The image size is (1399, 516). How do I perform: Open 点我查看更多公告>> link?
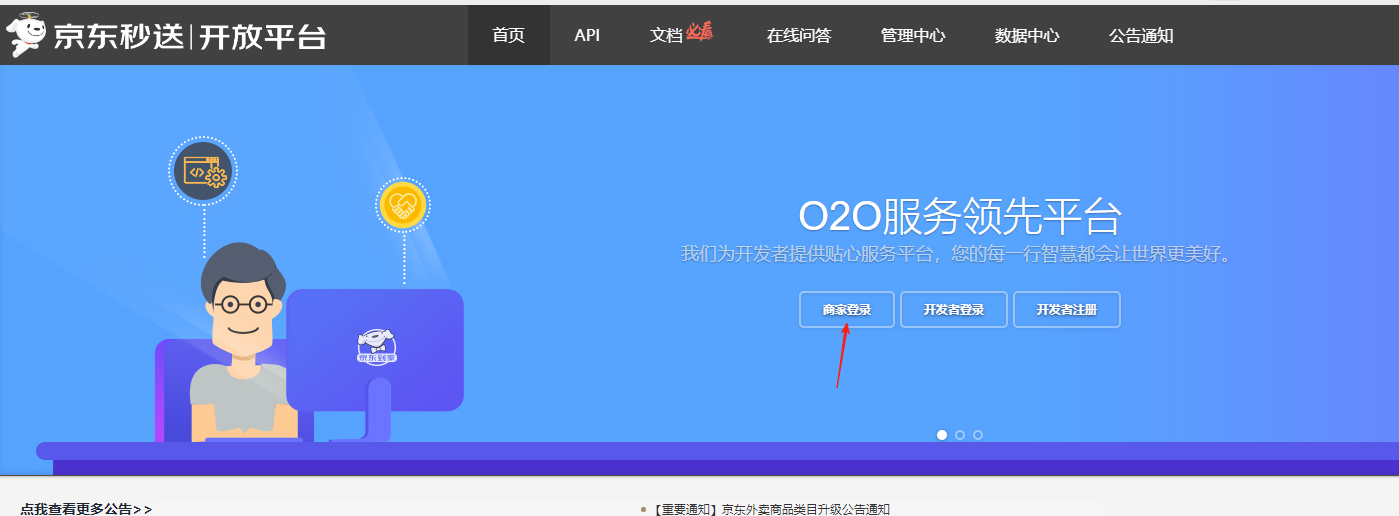tap(86, 509)
